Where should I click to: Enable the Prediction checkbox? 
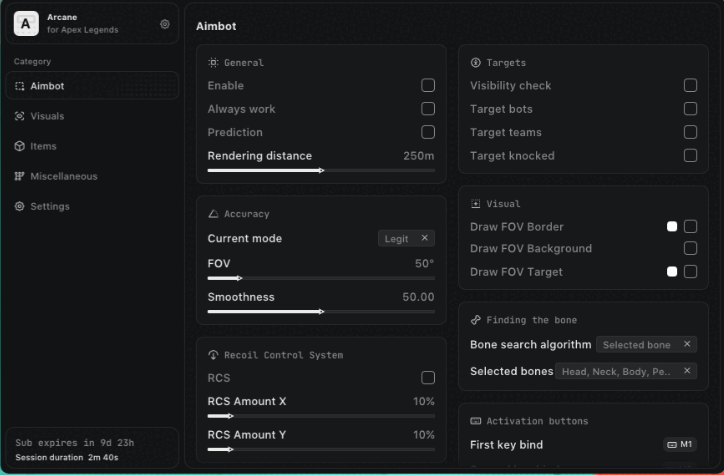428,132
